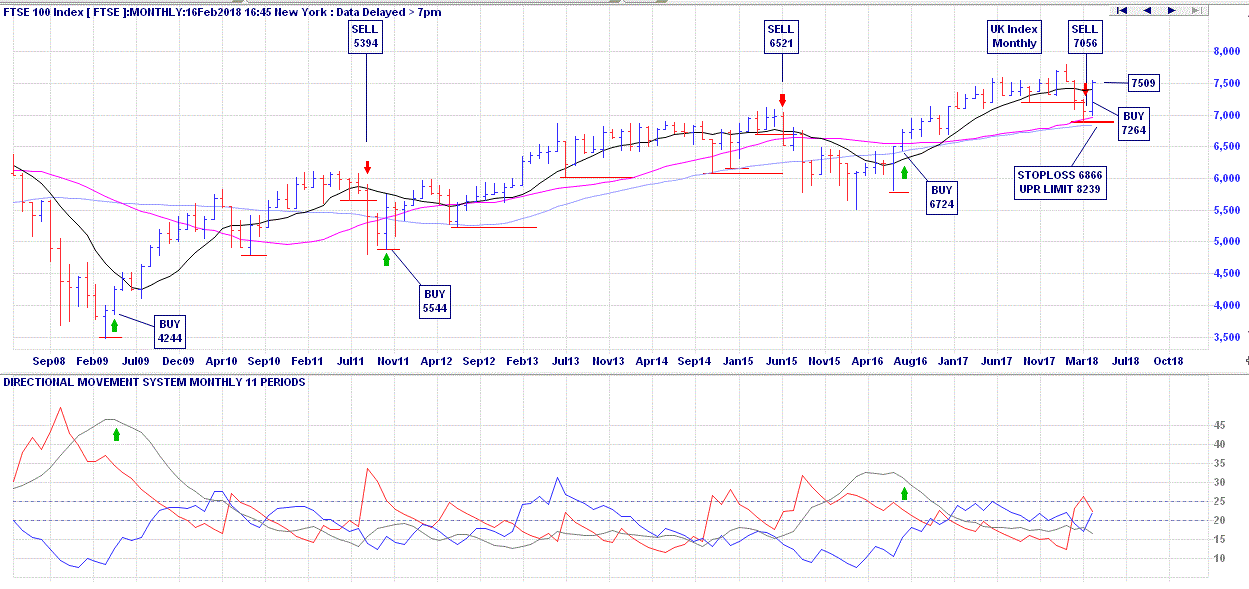Click the Sep12 date axis label
This screenshot has height=589, width=1249.
click(x=479, y=361)
